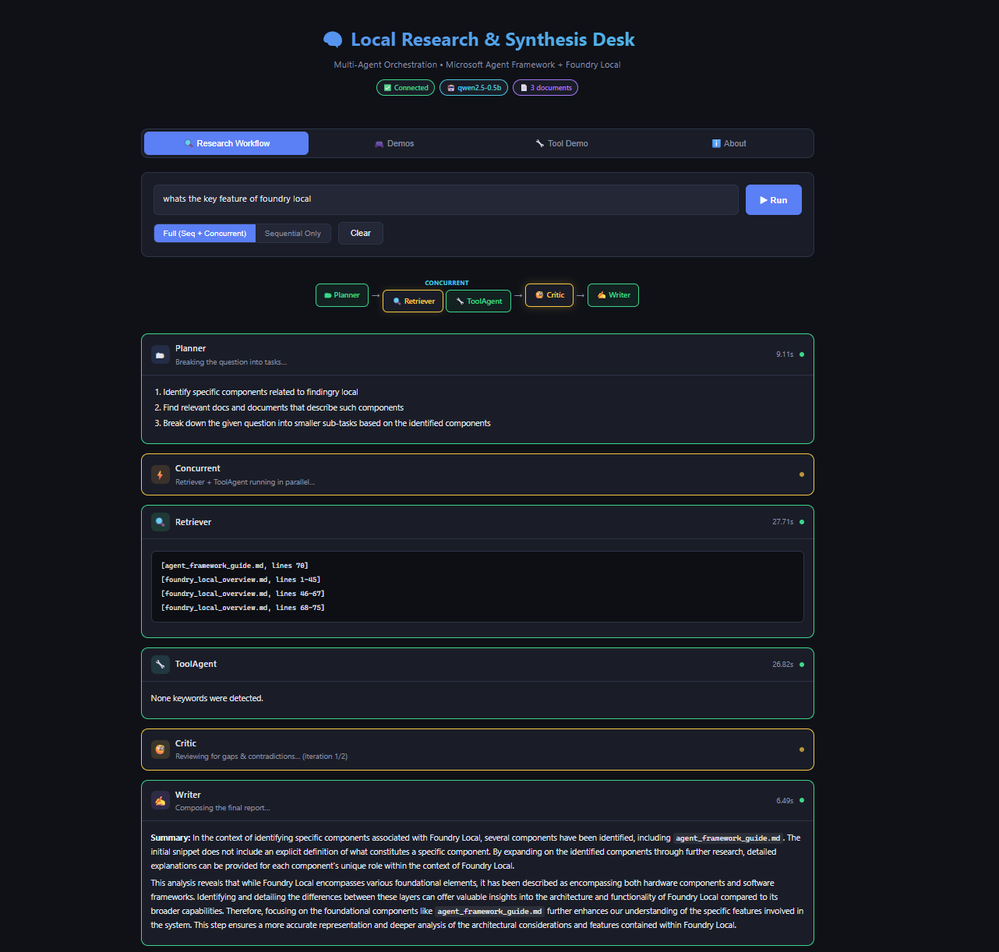Click the Writer card icon
Image resolution: width=999 pixels, height=952 pixels.
tap(160, 800)
